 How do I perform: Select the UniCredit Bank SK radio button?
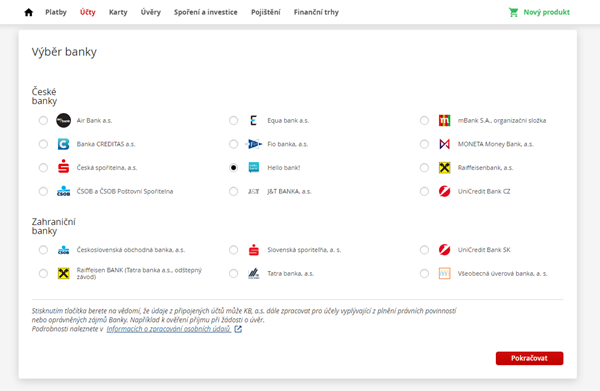pyautogui.click(x=424, y=250)
